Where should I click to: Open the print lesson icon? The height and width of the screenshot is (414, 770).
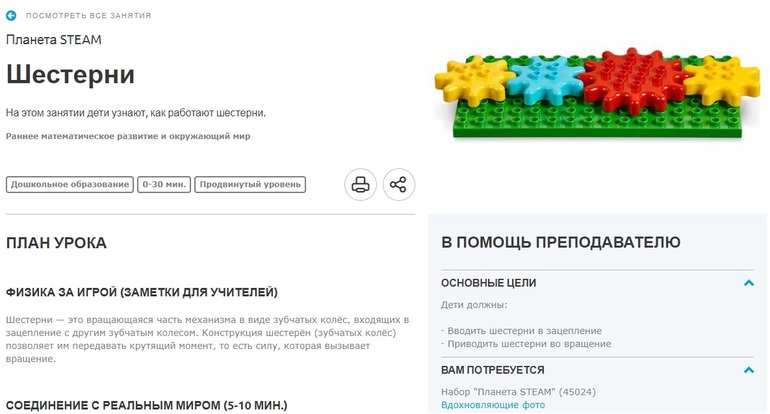(360, 185)
